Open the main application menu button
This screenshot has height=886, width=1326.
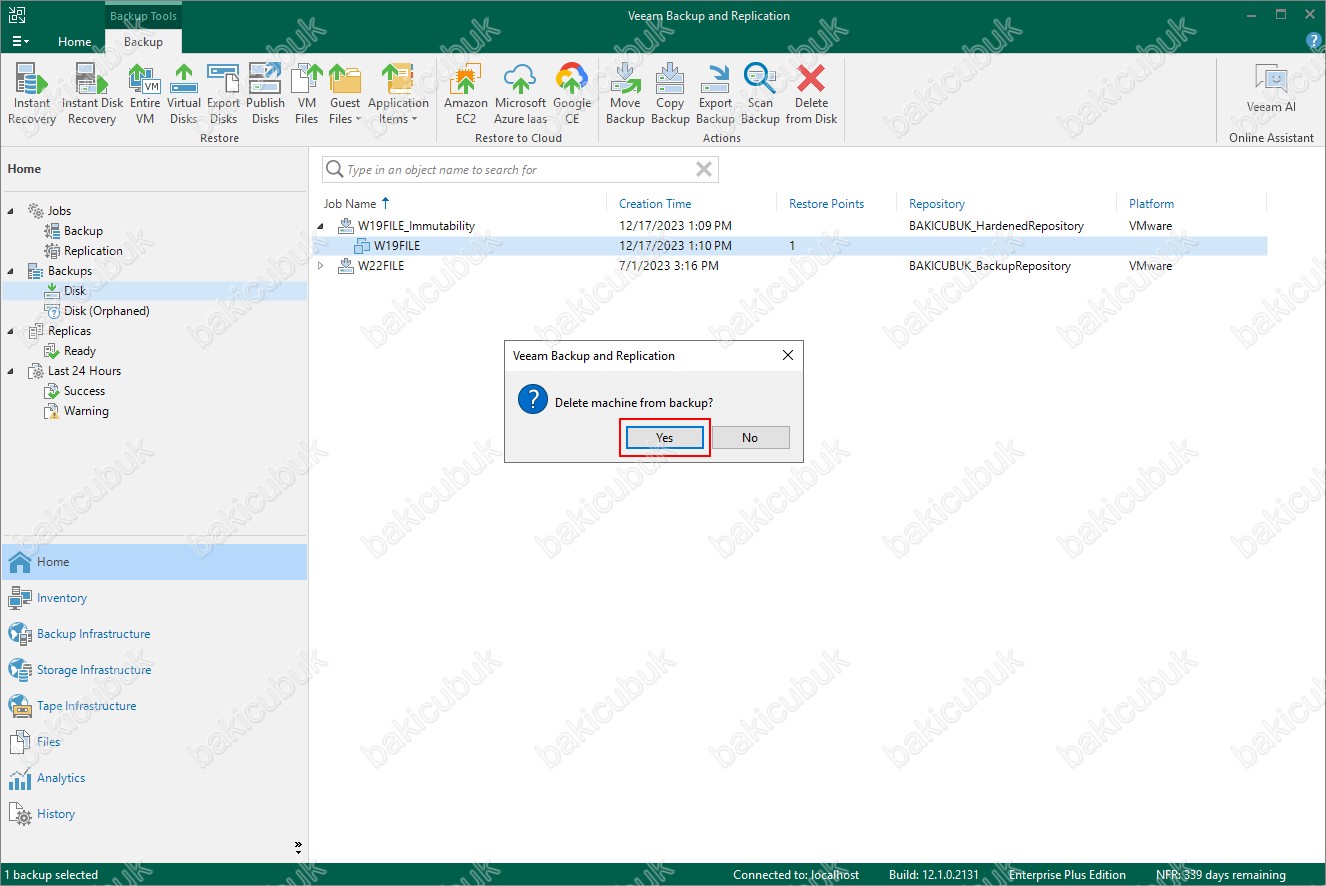click(x=20, y=41)
